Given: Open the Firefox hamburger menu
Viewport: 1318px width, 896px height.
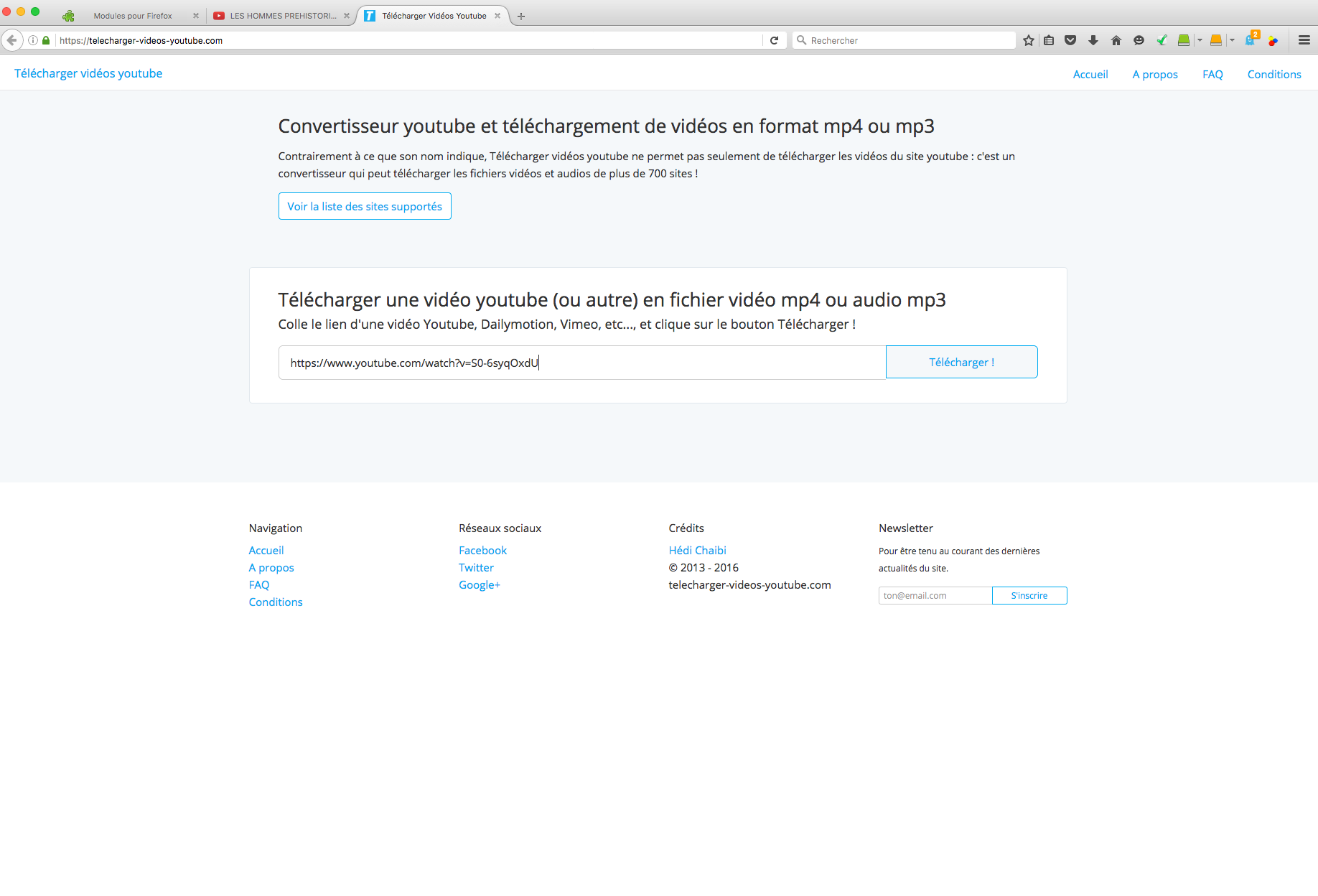Looking at the screenshot, I should tap(1304, 40).
